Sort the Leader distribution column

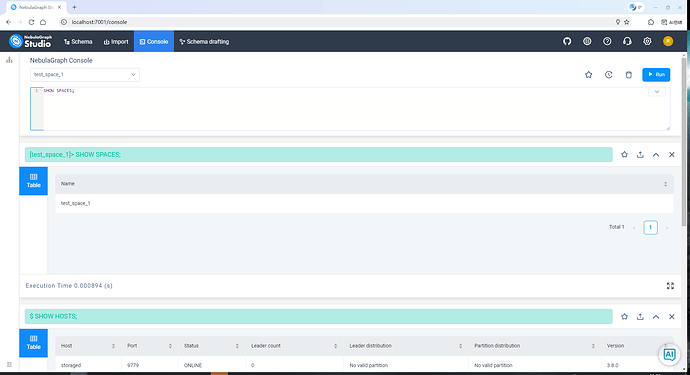460,346
